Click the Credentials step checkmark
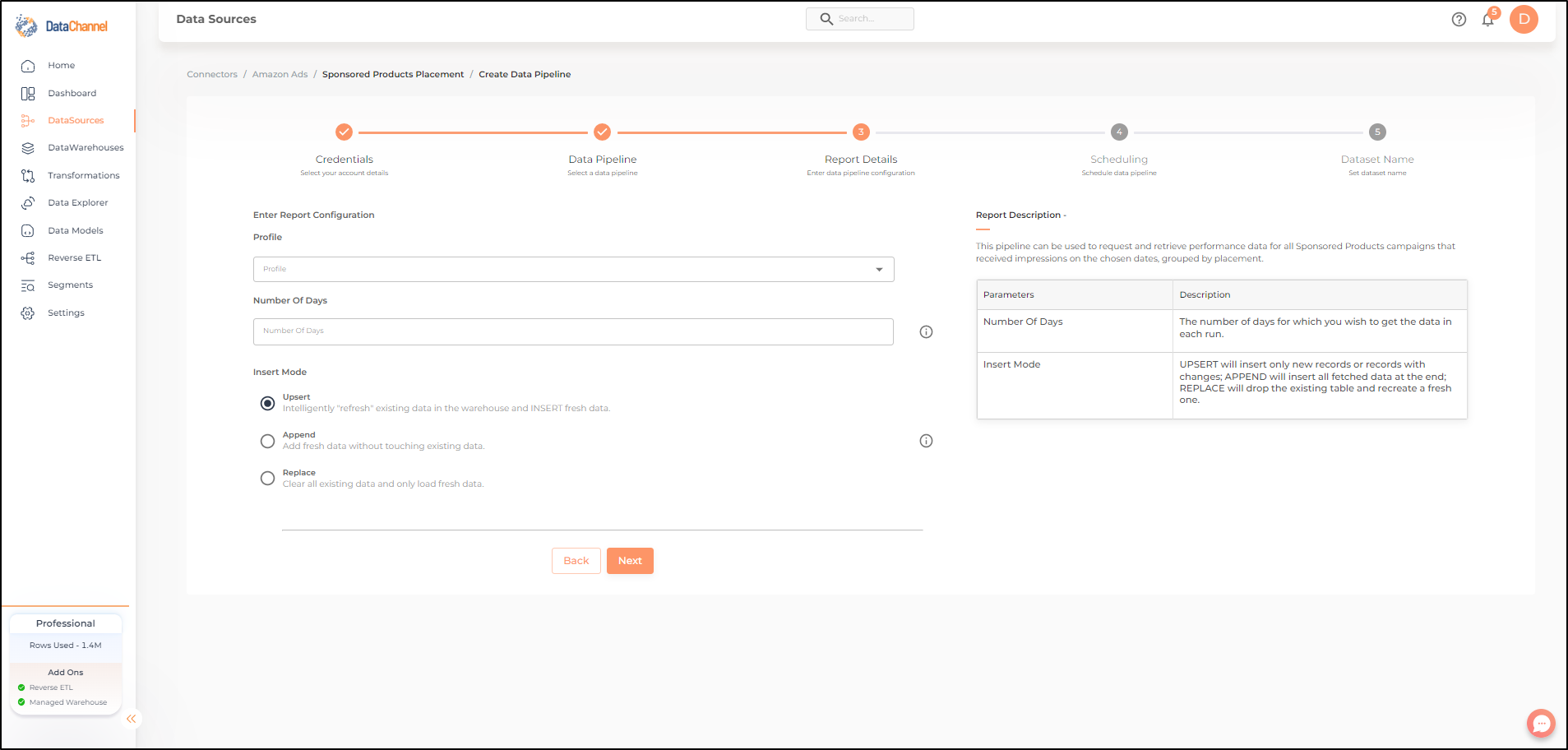 (x=344, y=132)
